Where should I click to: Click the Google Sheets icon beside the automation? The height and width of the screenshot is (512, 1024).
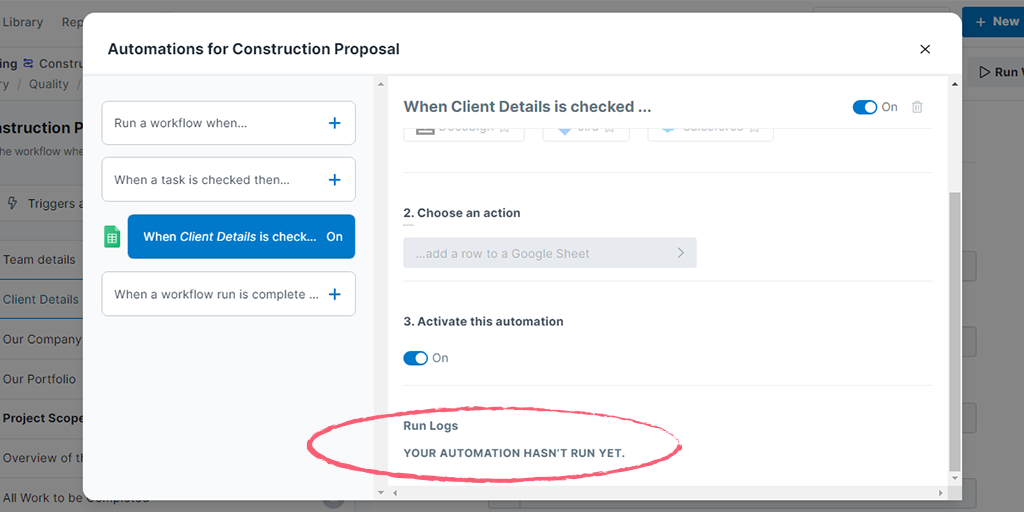tap(112, 236)
